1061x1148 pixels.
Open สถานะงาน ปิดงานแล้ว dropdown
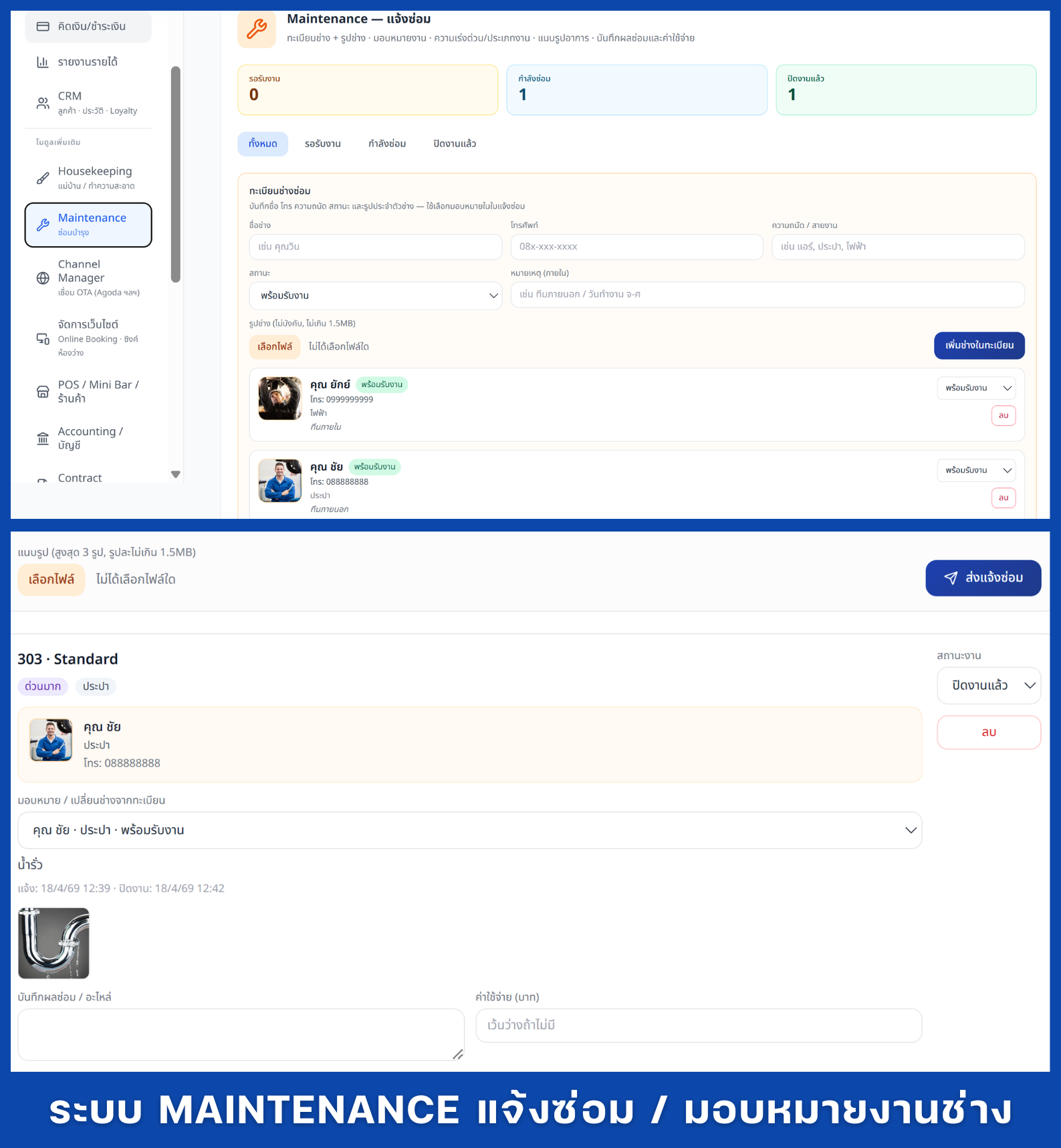[x=989, y=686]
